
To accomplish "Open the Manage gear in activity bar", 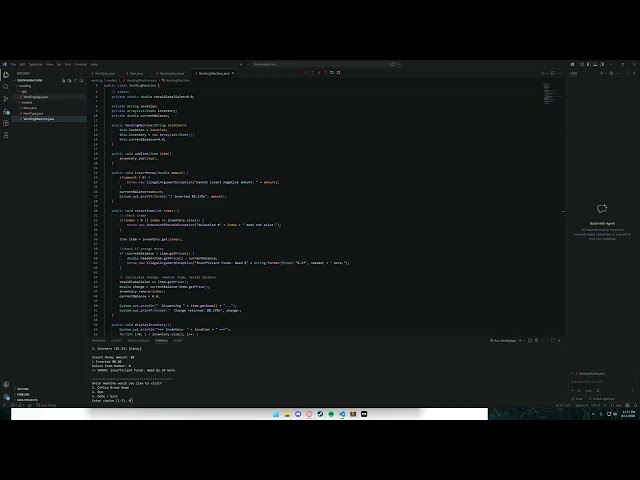I will pyautogui.click(x=6, y=397).
